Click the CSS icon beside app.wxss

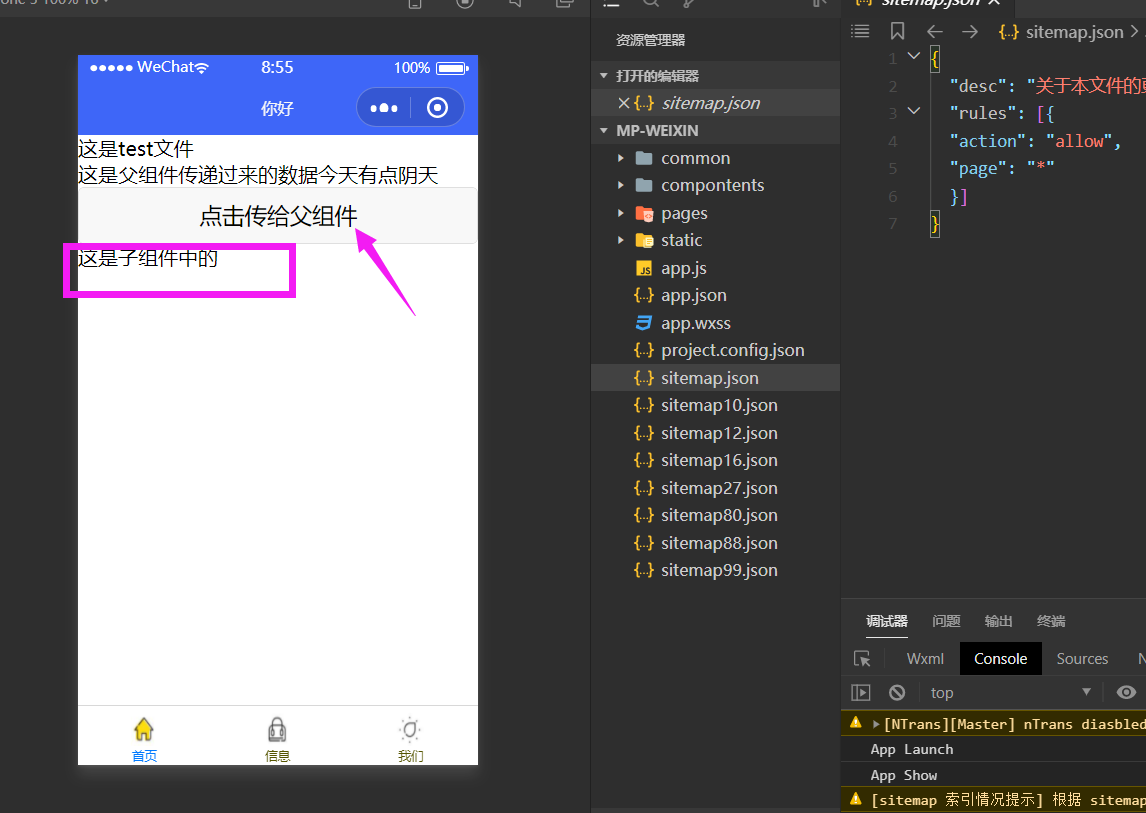click(x=644, y=323)
